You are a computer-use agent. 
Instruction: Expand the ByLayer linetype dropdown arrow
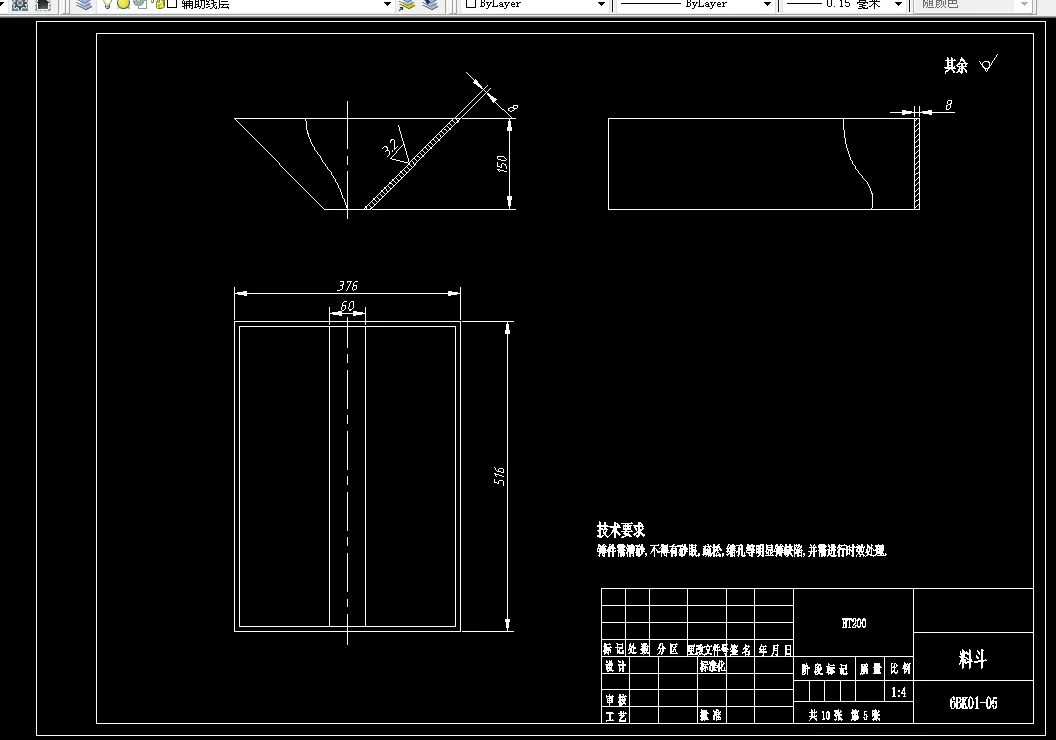click(767, 4)
